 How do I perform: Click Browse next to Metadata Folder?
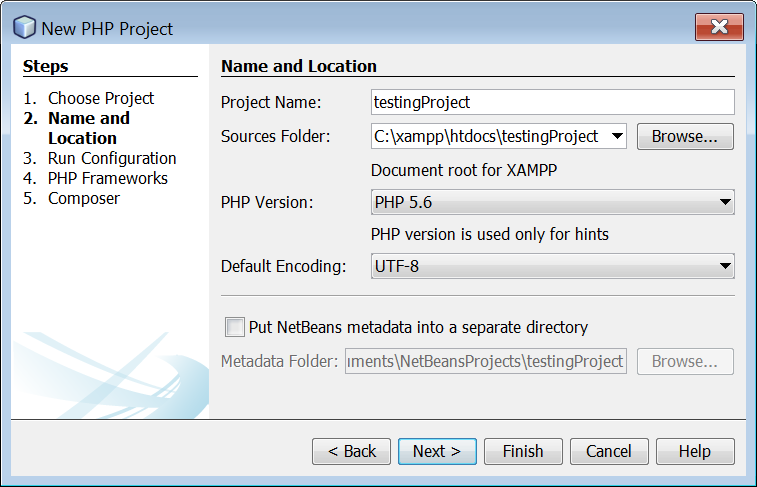coord(685,361)
